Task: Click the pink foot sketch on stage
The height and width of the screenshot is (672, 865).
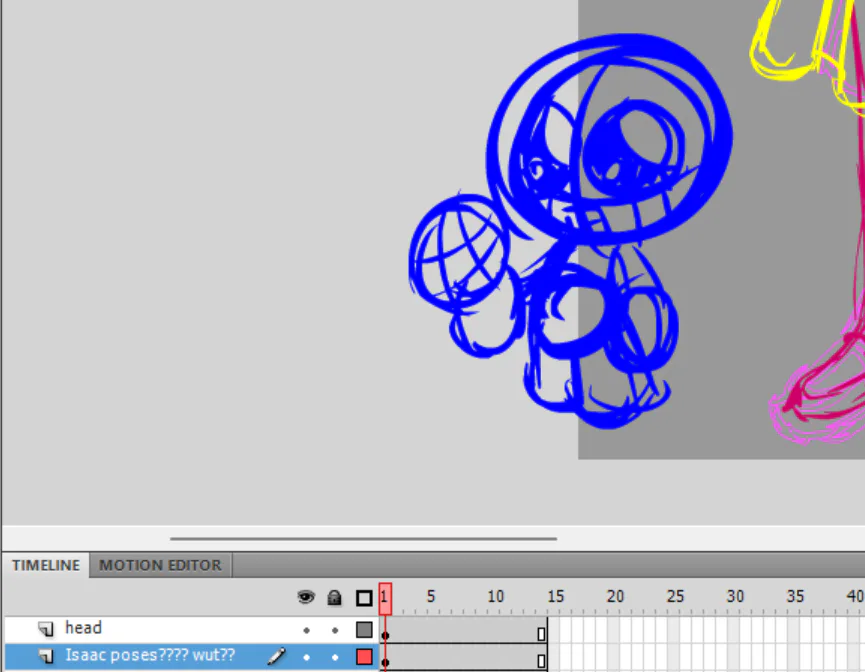Action: coord(818,386)
